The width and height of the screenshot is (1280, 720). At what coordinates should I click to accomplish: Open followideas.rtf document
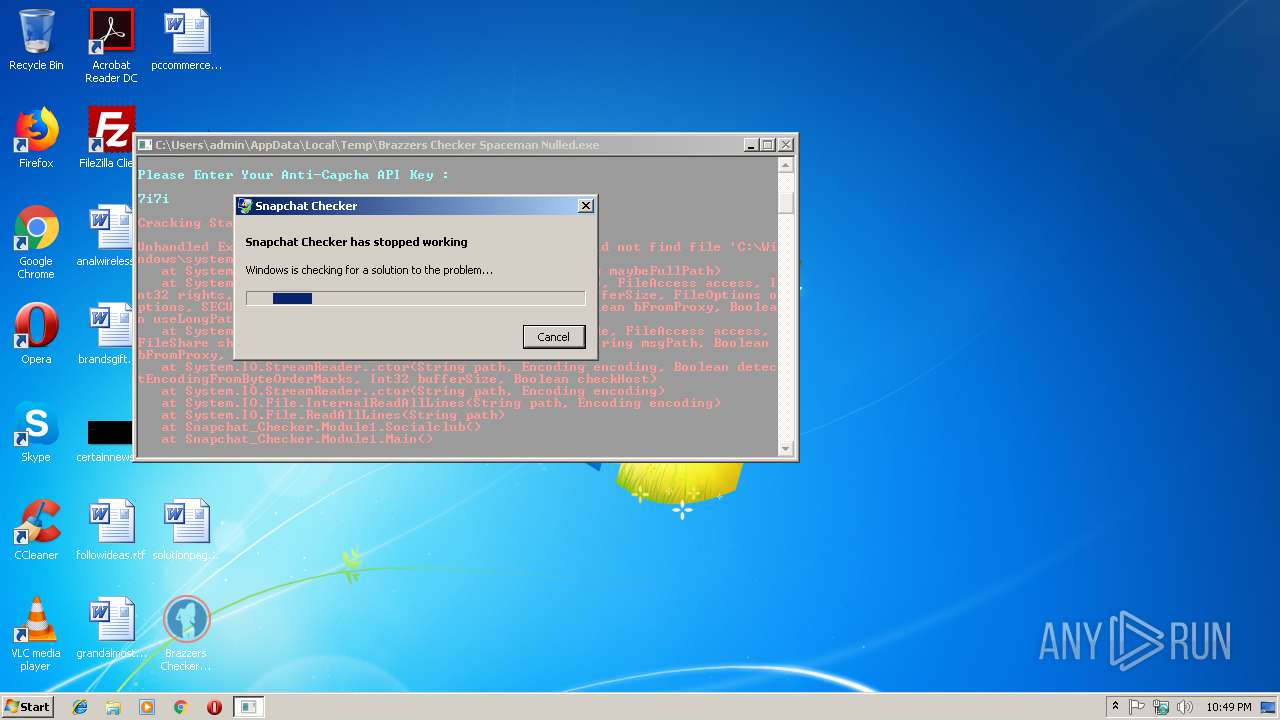(111, 530)
